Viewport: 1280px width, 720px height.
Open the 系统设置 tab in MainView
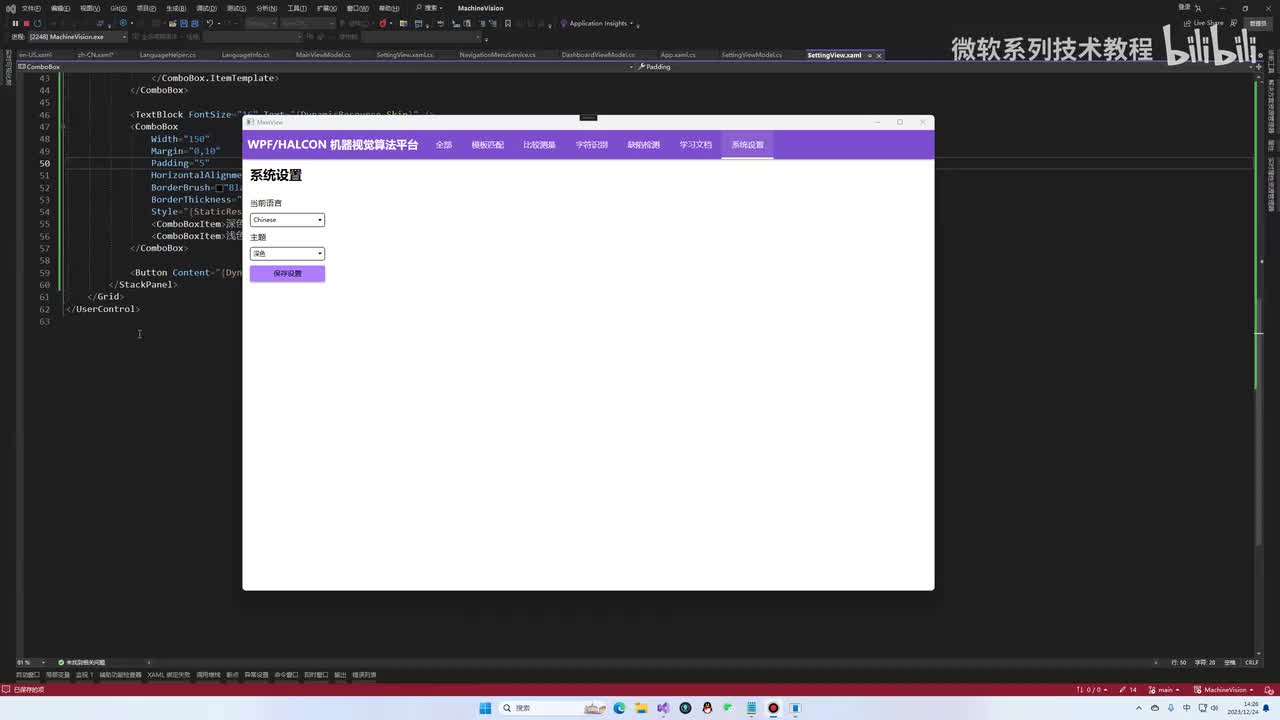(747, 145)
